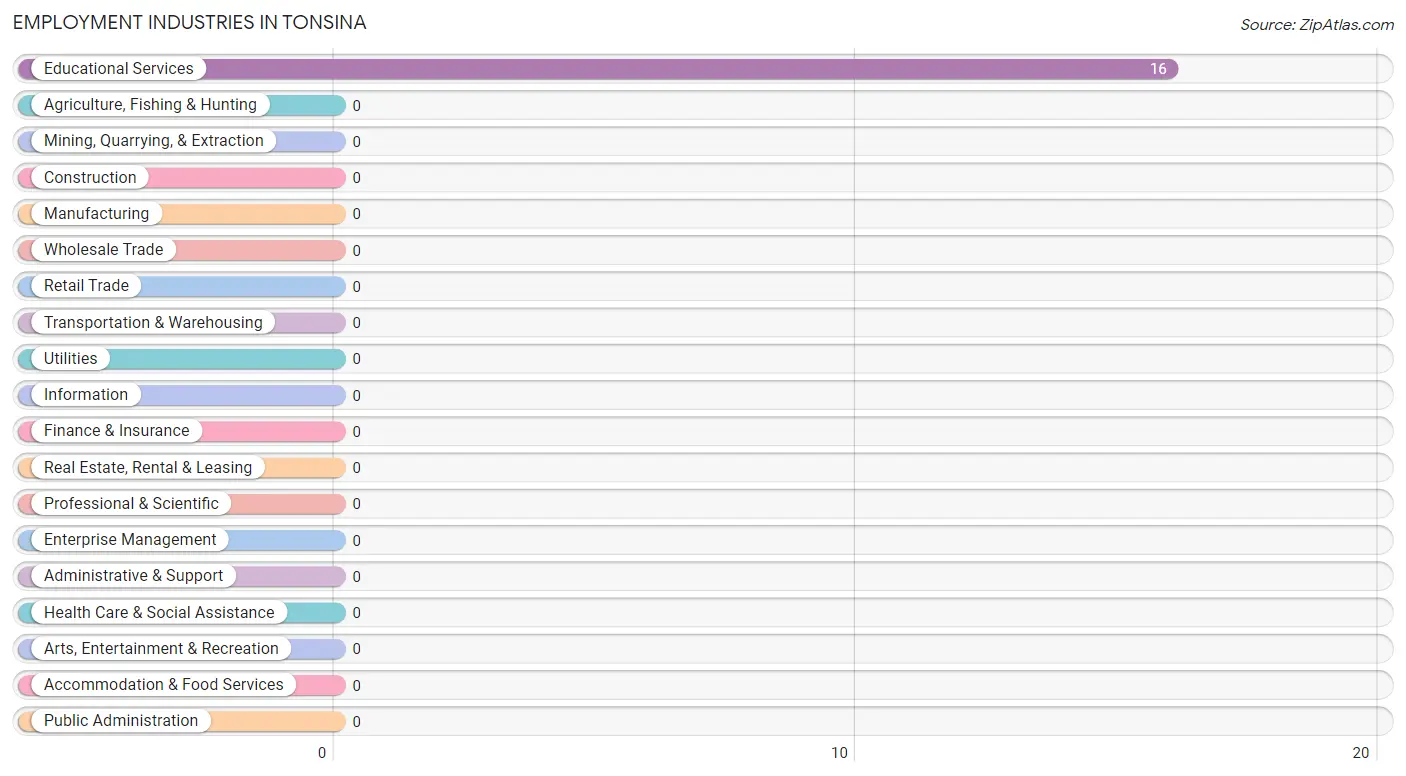This screenshot has width=1406, height=776.
Task: Select the Transportation & Warehousing label
Action: [153, 323]
